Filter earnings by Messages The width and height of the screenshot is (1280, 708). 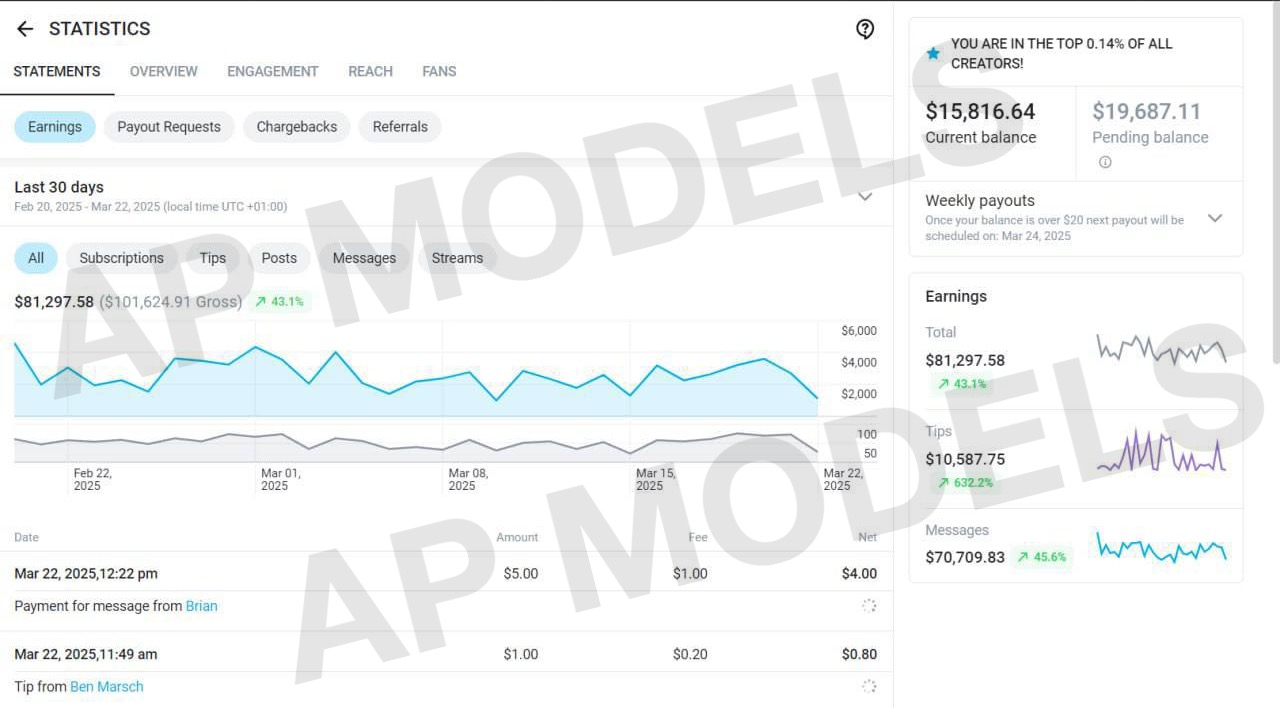click(364, 258)
